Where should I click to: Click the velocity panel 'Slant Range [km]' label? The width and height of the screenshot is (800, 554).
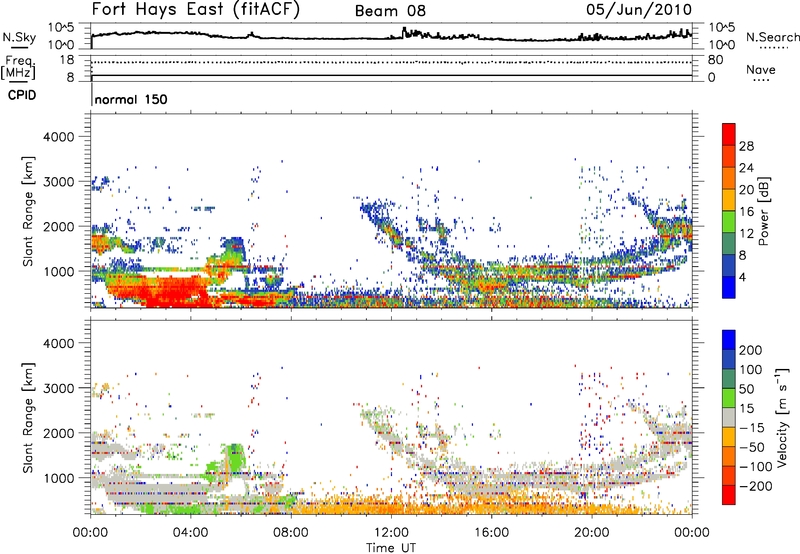click(x=28, y=417)
